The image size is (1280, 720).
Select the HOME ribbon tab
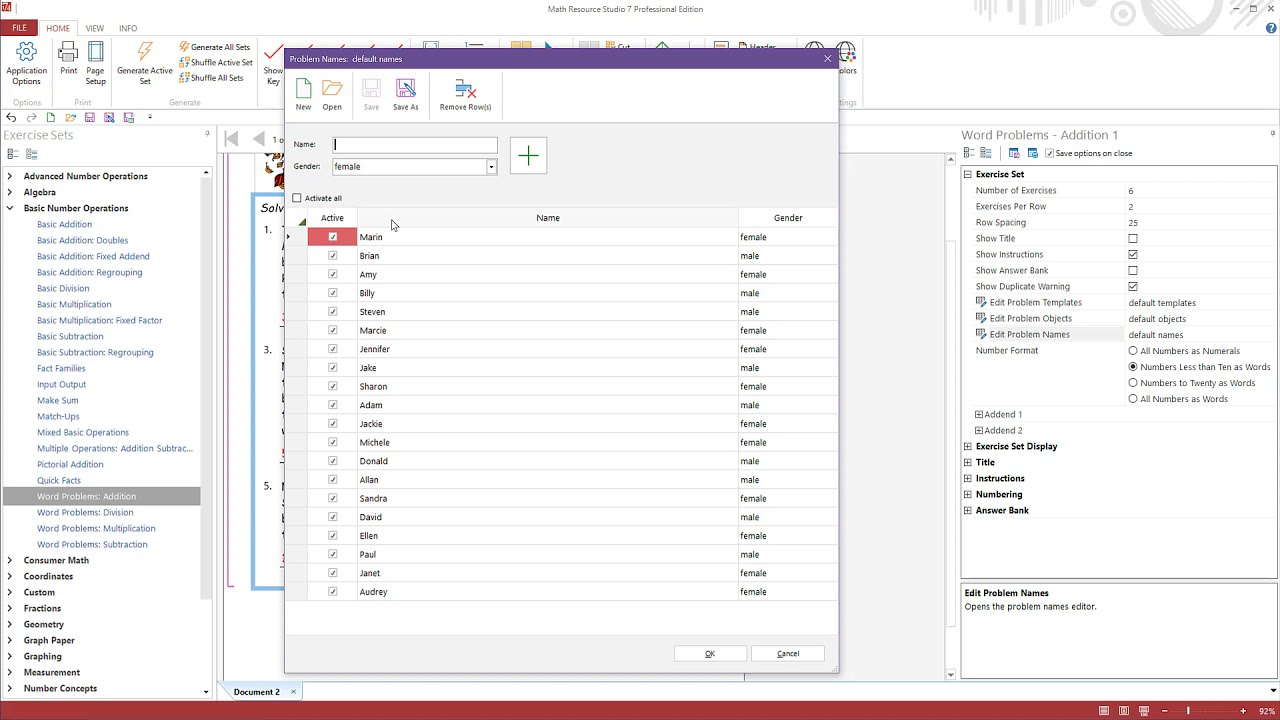click(x=58, y=28)
